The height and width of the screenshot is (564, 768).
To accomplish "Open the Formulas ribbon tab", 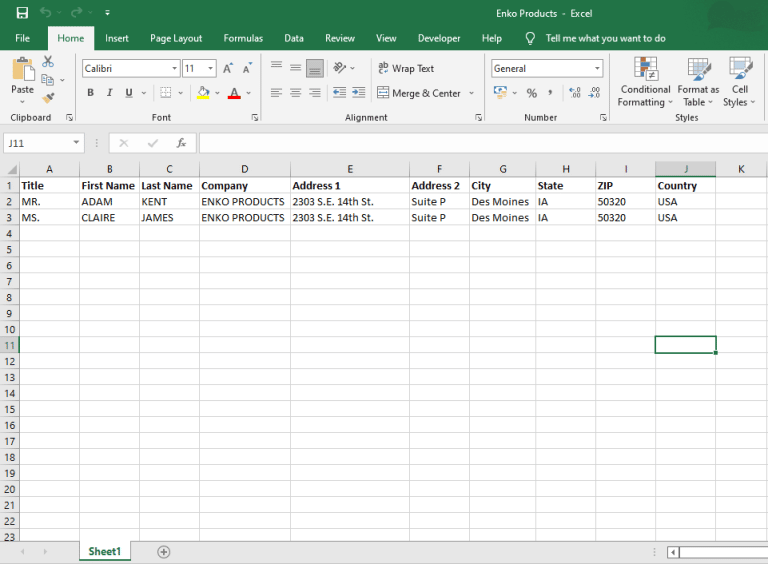I will [x=243, y=38].
